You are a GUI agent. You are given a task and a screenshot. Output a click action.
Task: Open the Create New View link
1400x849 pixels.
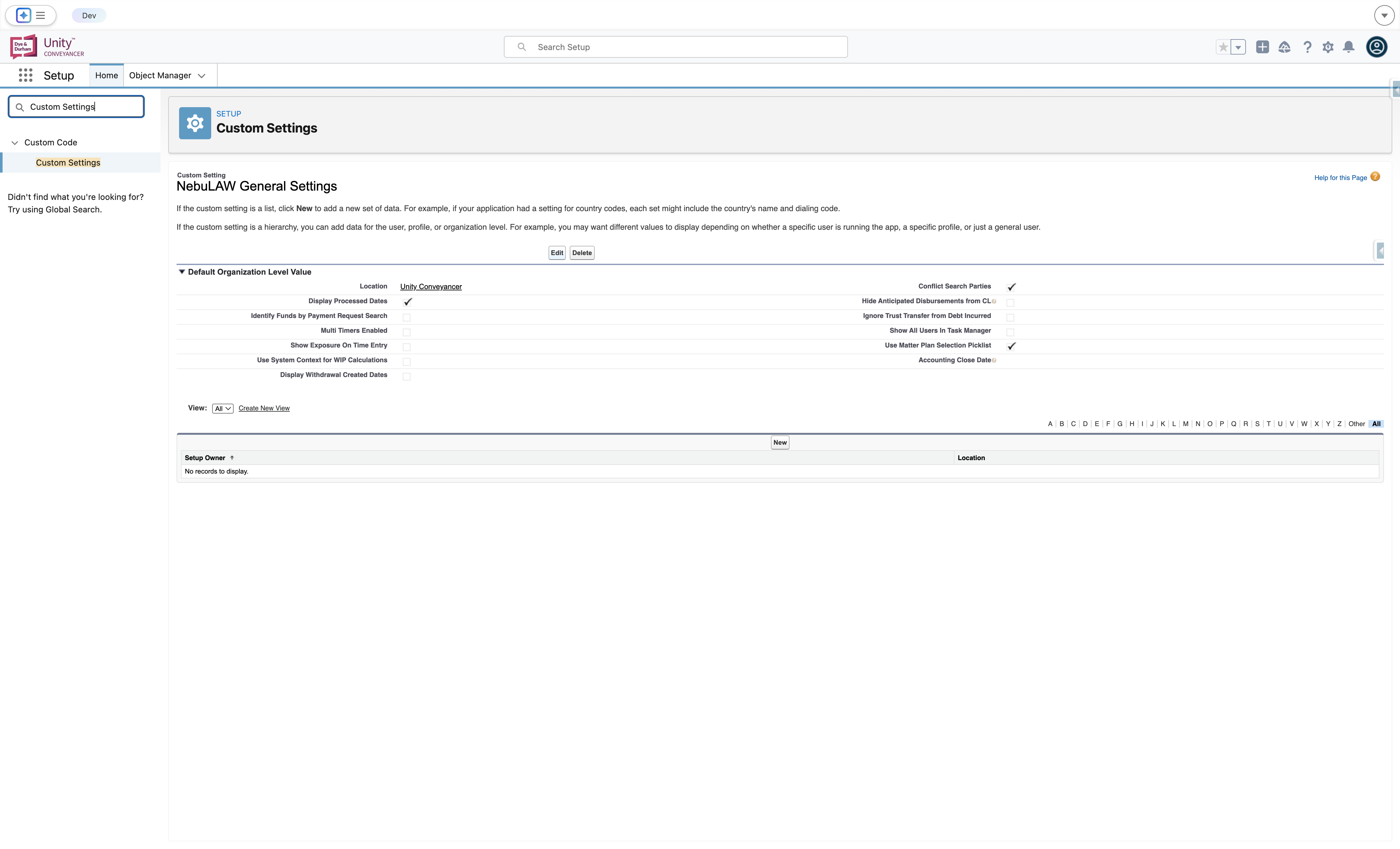point(264,408)
